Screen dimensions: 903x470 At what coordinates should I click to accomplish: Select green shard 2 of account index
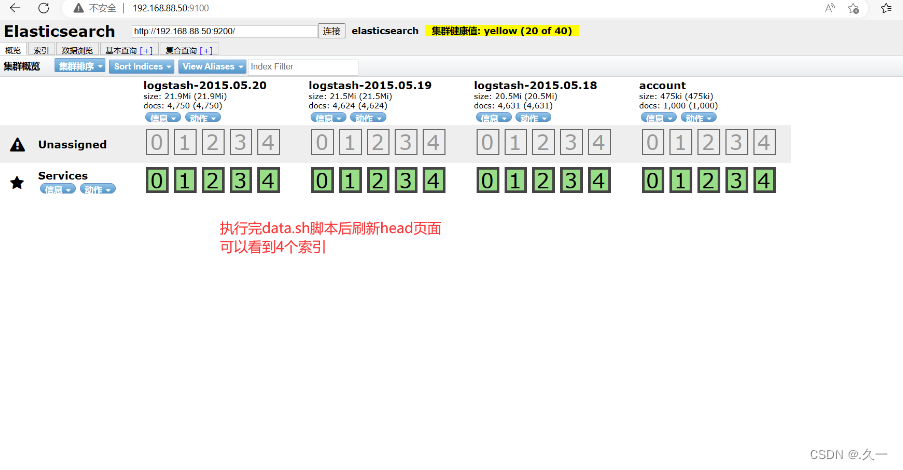click(708, 180)
